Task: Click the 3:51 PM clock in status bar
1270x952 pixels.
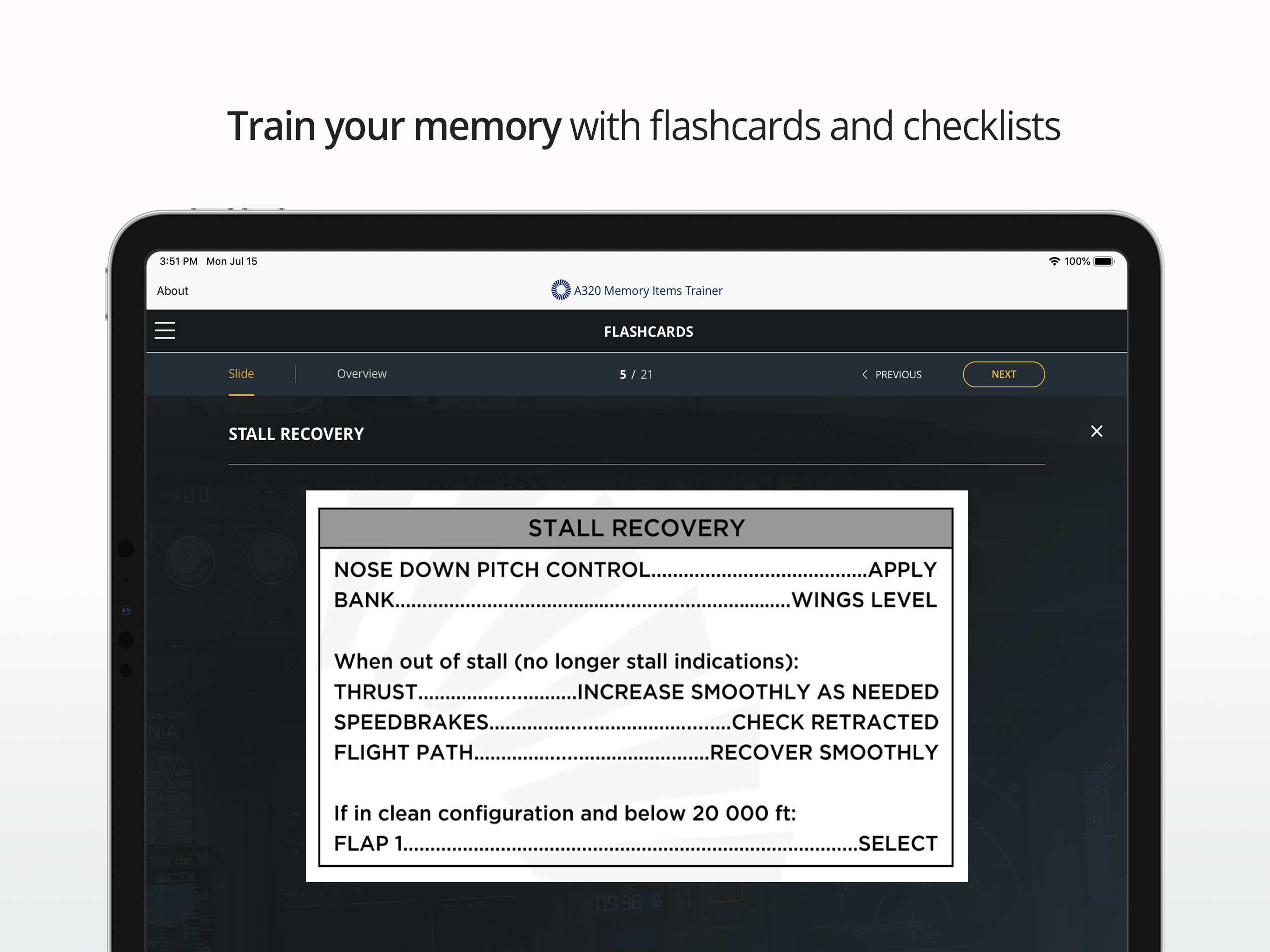Action: point(179,261)
